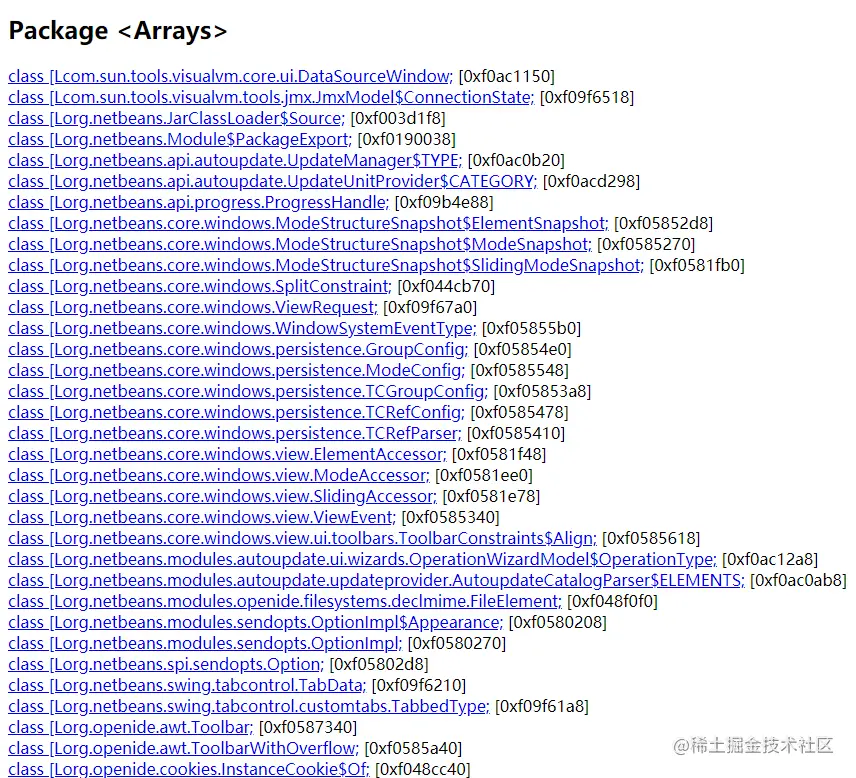Click the address [0xf0587340]

[308, 728]
